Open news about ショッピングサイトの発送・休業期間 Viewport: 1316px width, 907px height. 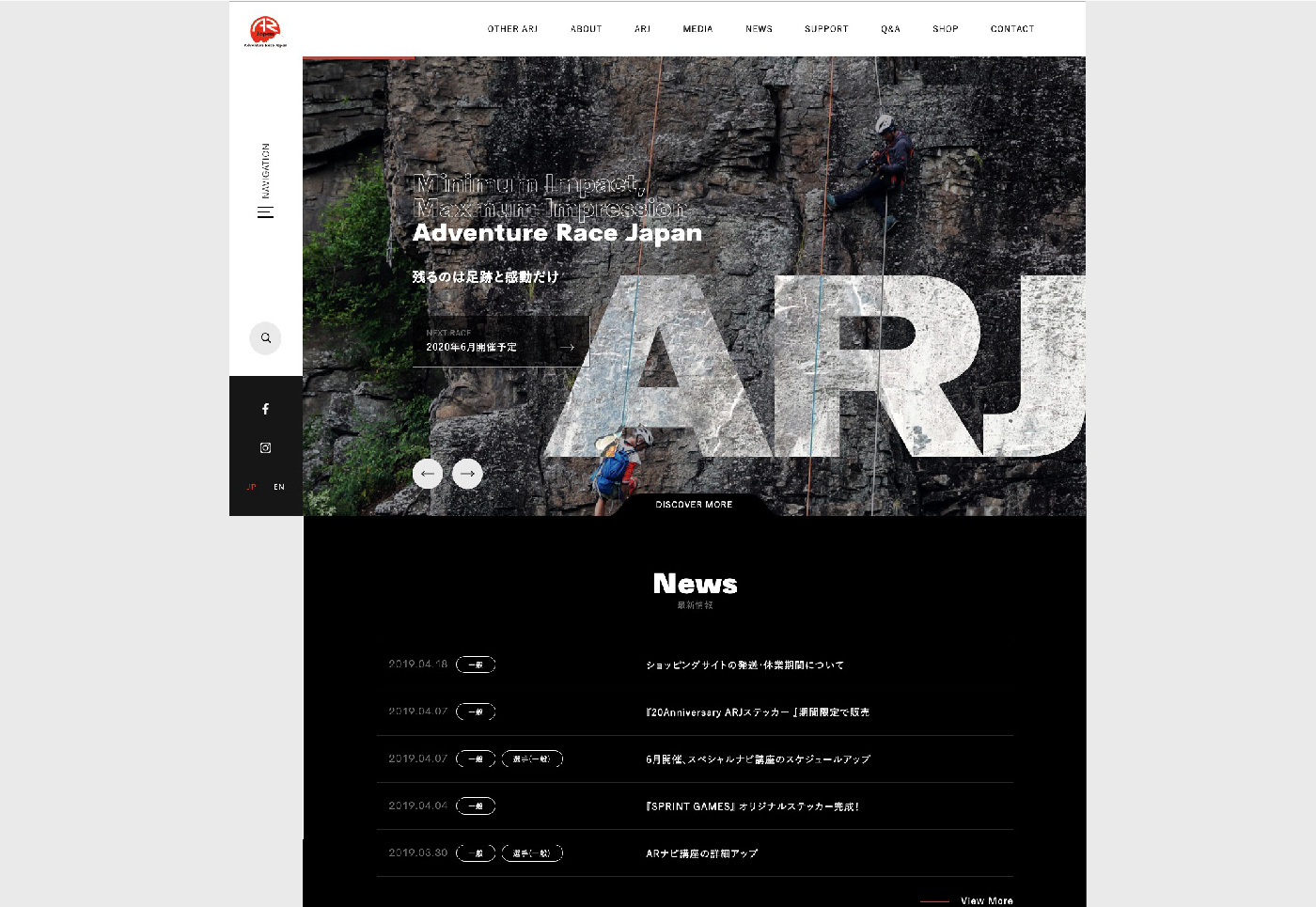(x=744, y=665)
